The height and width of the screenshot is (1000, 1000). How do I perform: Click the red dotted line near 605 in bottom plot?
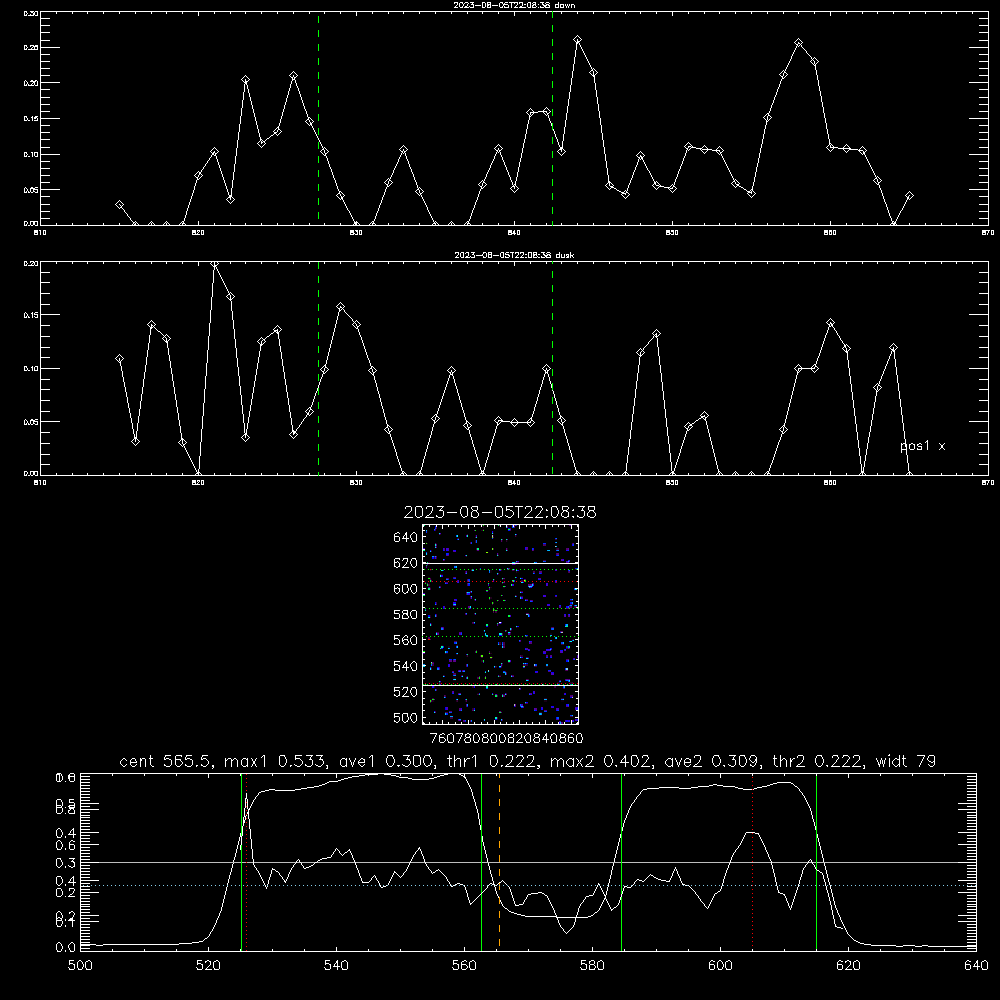tap(753, 861)
